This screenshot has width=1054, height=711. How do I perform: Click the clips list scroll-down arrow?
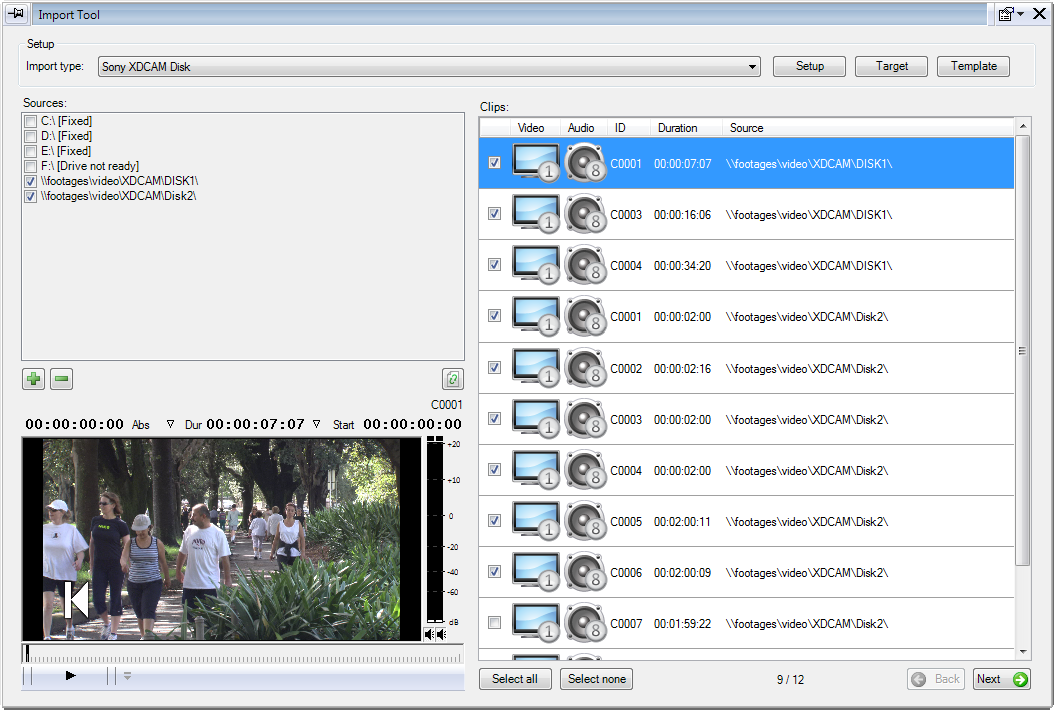click(x=1022, y=651)
